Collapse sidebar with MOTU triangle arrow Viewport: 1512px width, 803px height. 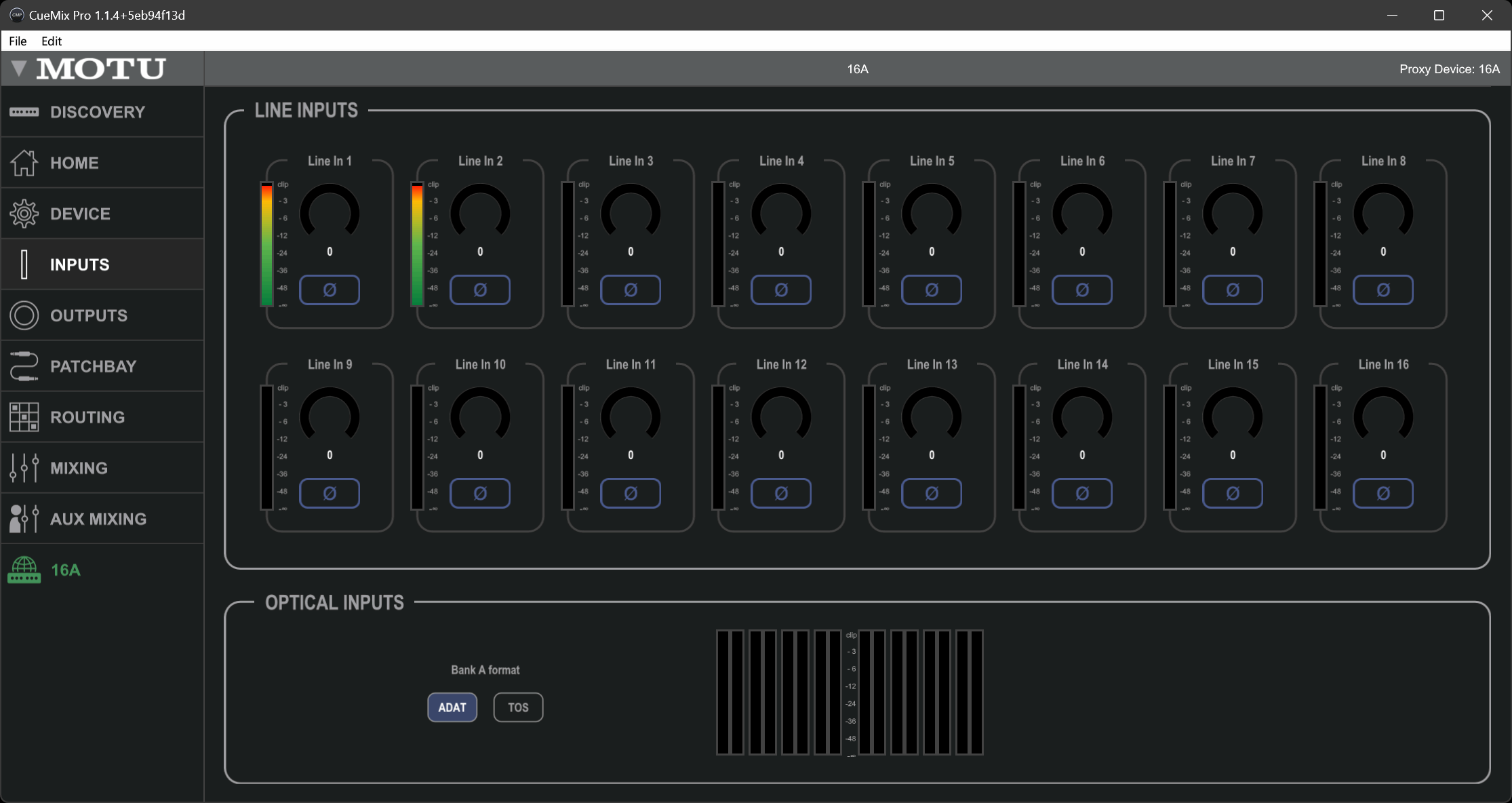(x=19, y=68)
